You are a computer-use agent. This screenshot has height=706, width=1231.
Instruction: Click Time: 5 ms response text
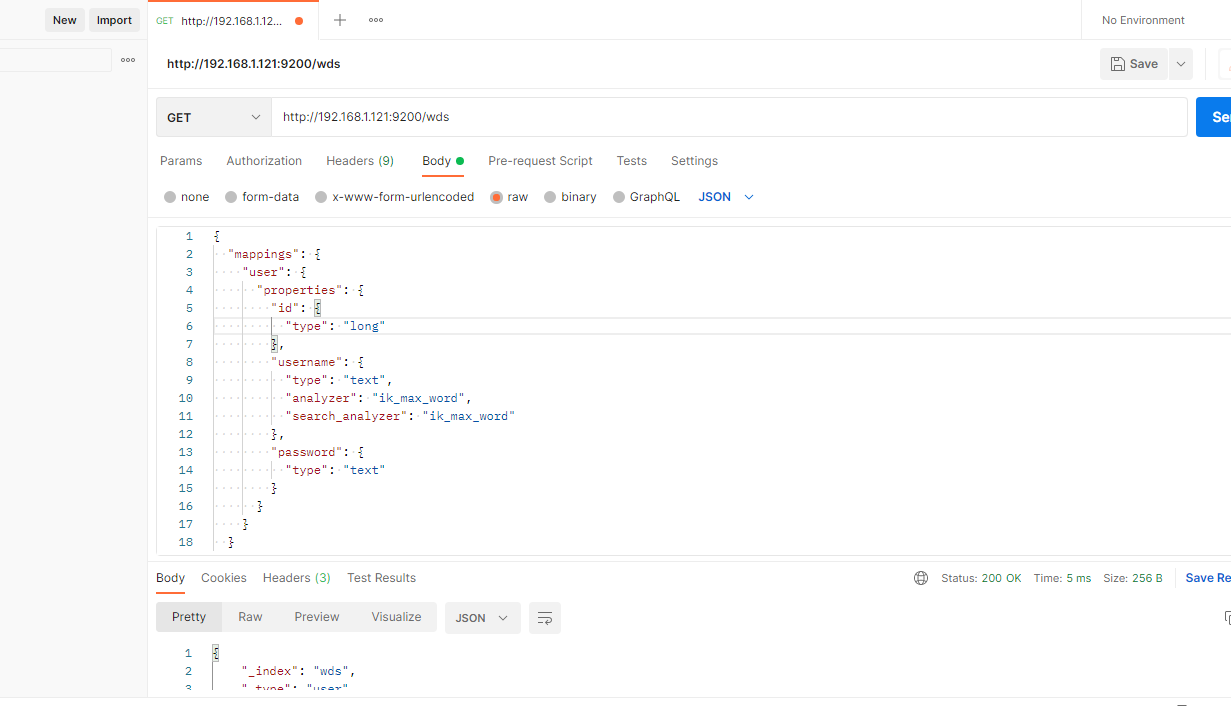[1062, 578]
